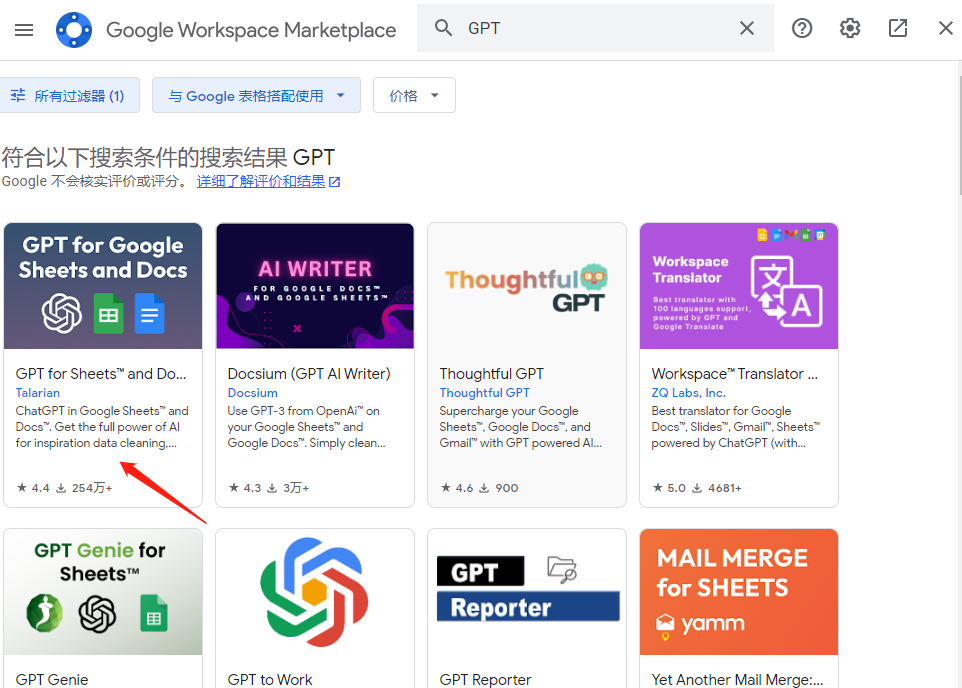Expand the 与 Google 表格搭配使用 dropdown
Image resolution: width=962 pixels, height=688 pixels.
[x=256, y=95]
